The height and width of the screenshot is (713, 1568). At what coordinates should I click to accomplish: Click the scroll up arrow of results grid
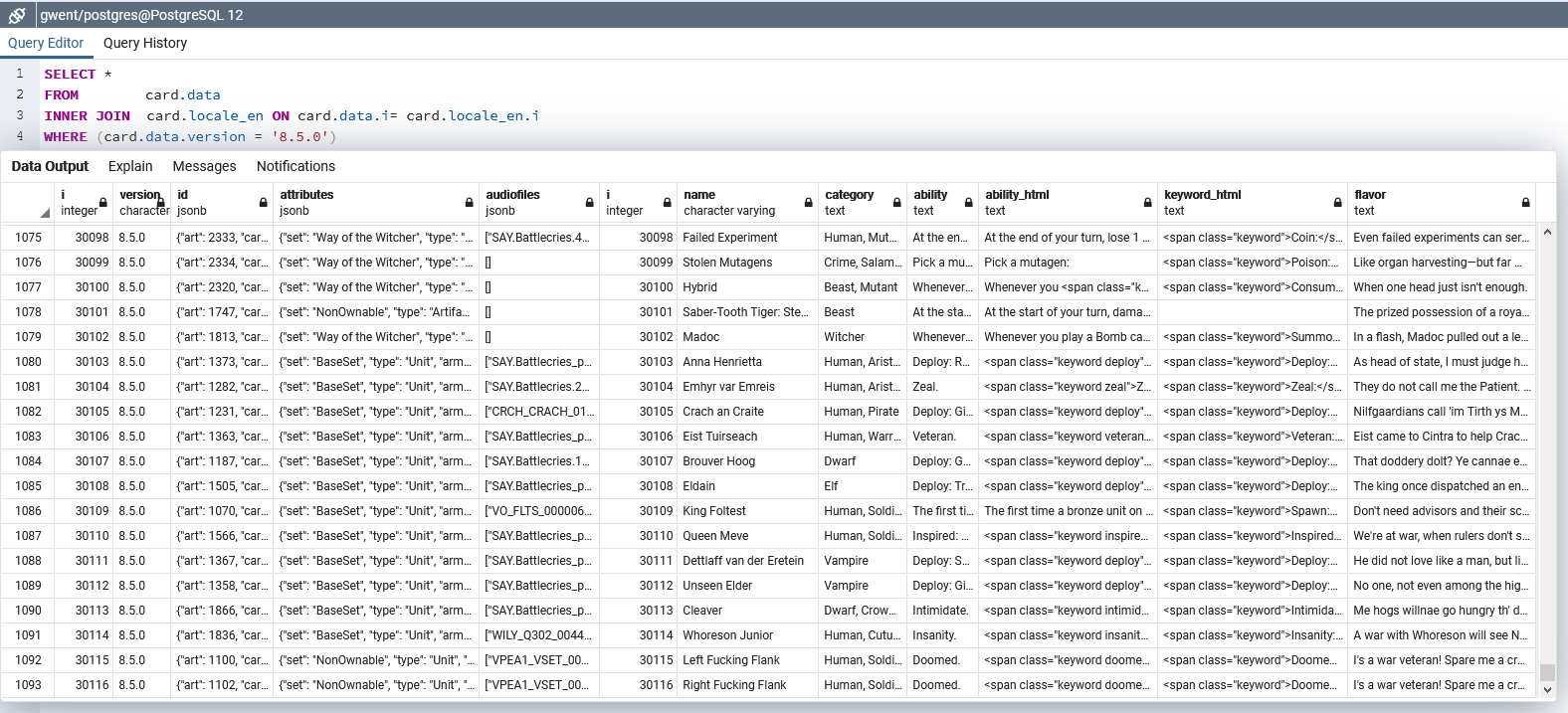pos(1547,232)
